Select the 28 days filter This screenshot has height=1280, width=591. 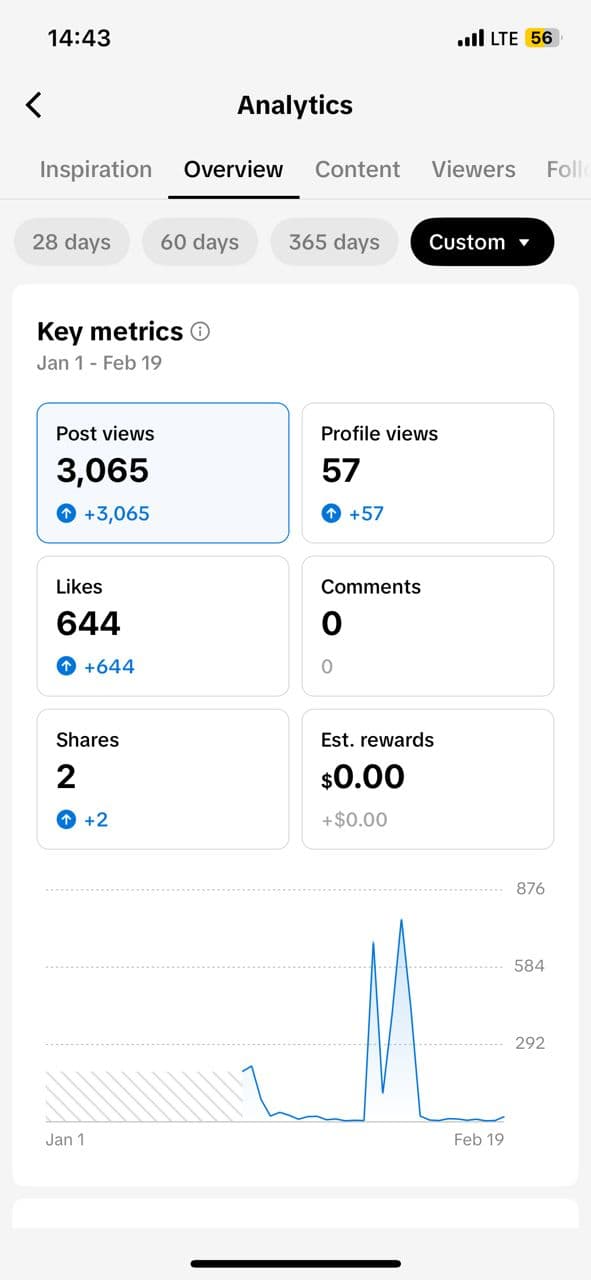click(x=71, y=241)
